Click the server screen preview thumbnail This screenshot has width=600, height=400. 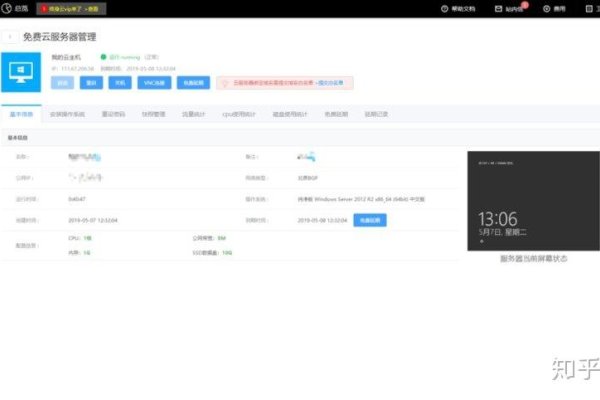pos(533,201)
